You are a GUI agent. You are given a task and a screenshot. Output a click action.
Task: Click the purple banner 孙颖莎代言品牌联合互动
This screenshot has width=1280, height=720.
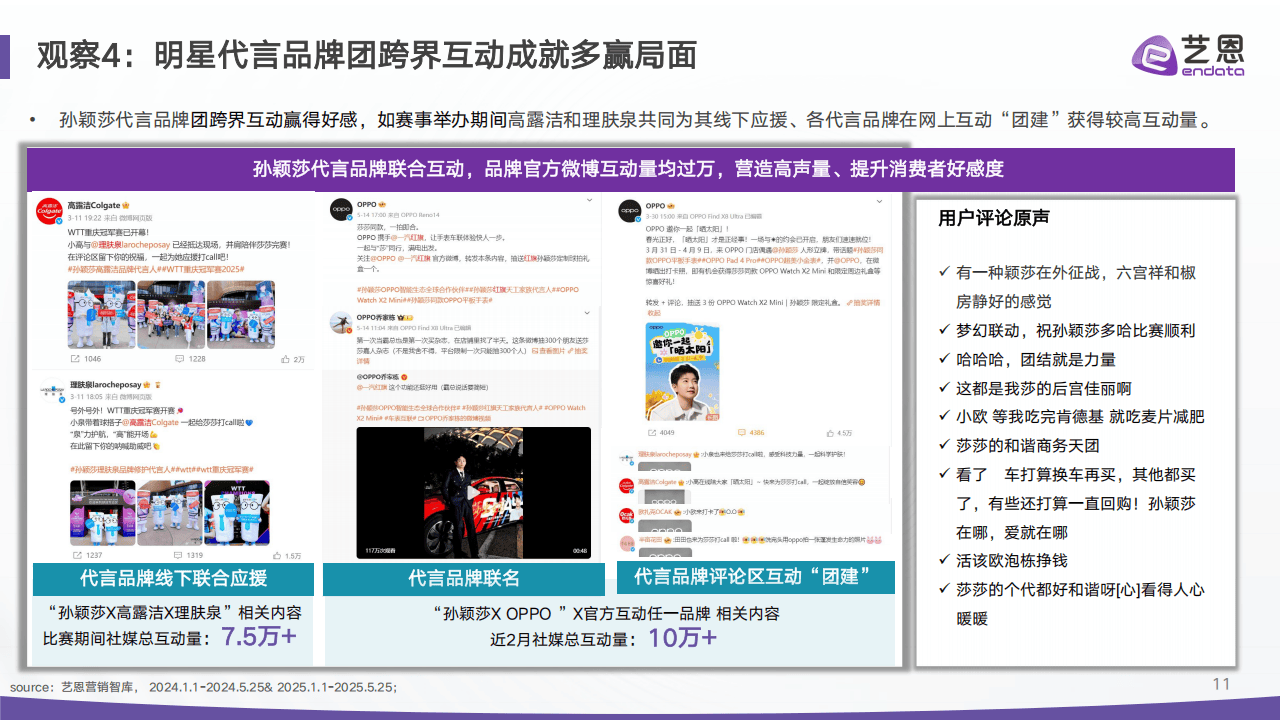[x=631, y=168]
